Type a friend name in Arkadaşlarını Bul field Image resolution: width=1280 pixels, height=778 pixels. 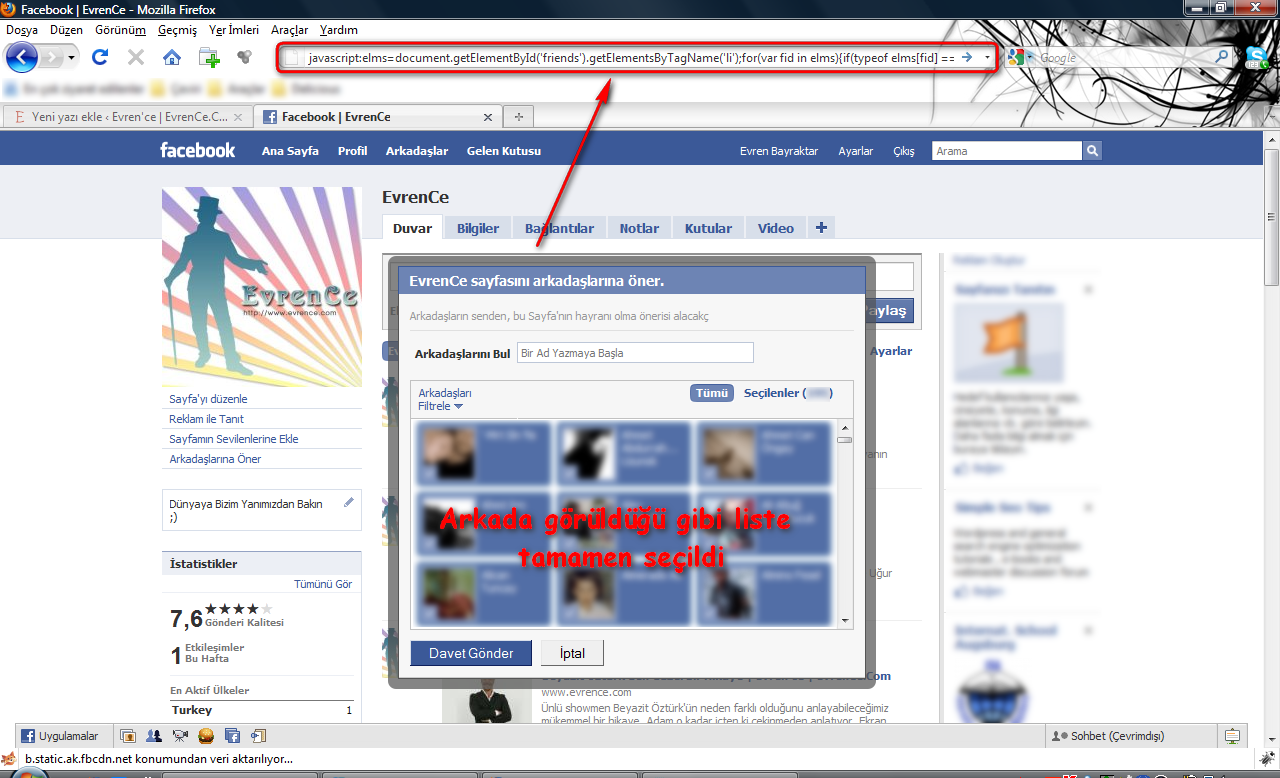[635, 353]
